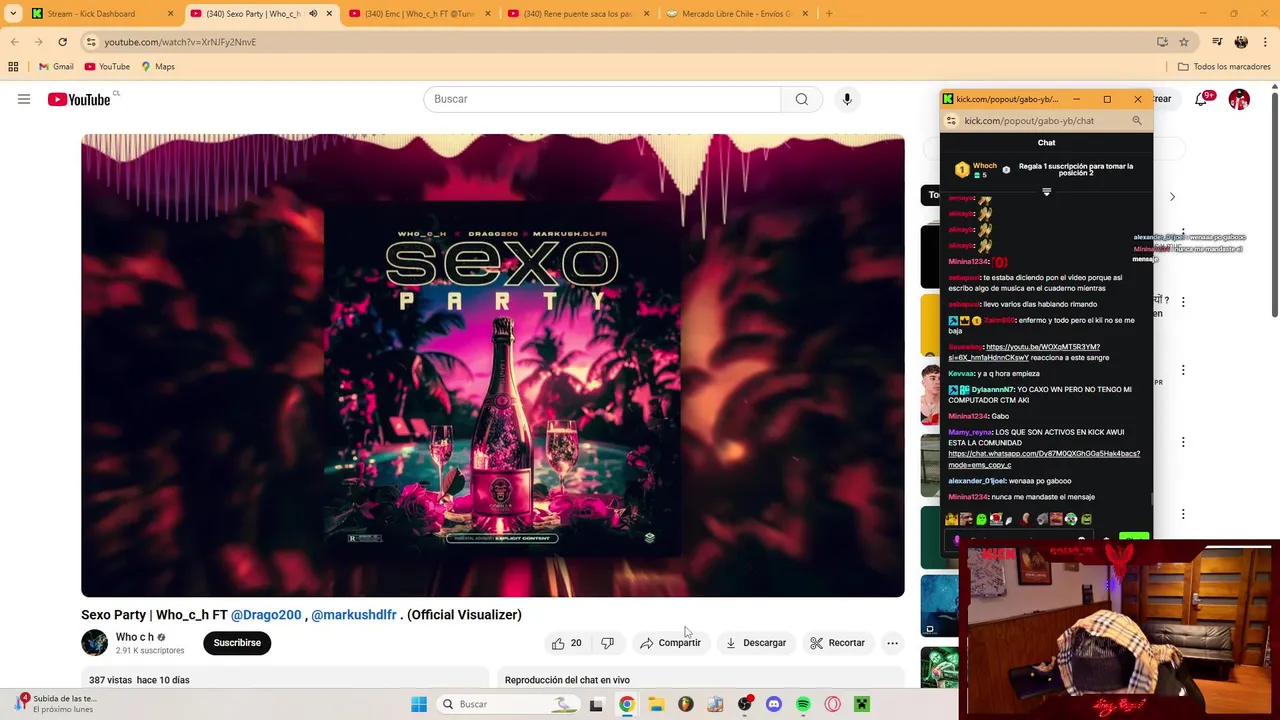
Task: Open File Explorer from the taskbar
Action: (x=656, y=704)
